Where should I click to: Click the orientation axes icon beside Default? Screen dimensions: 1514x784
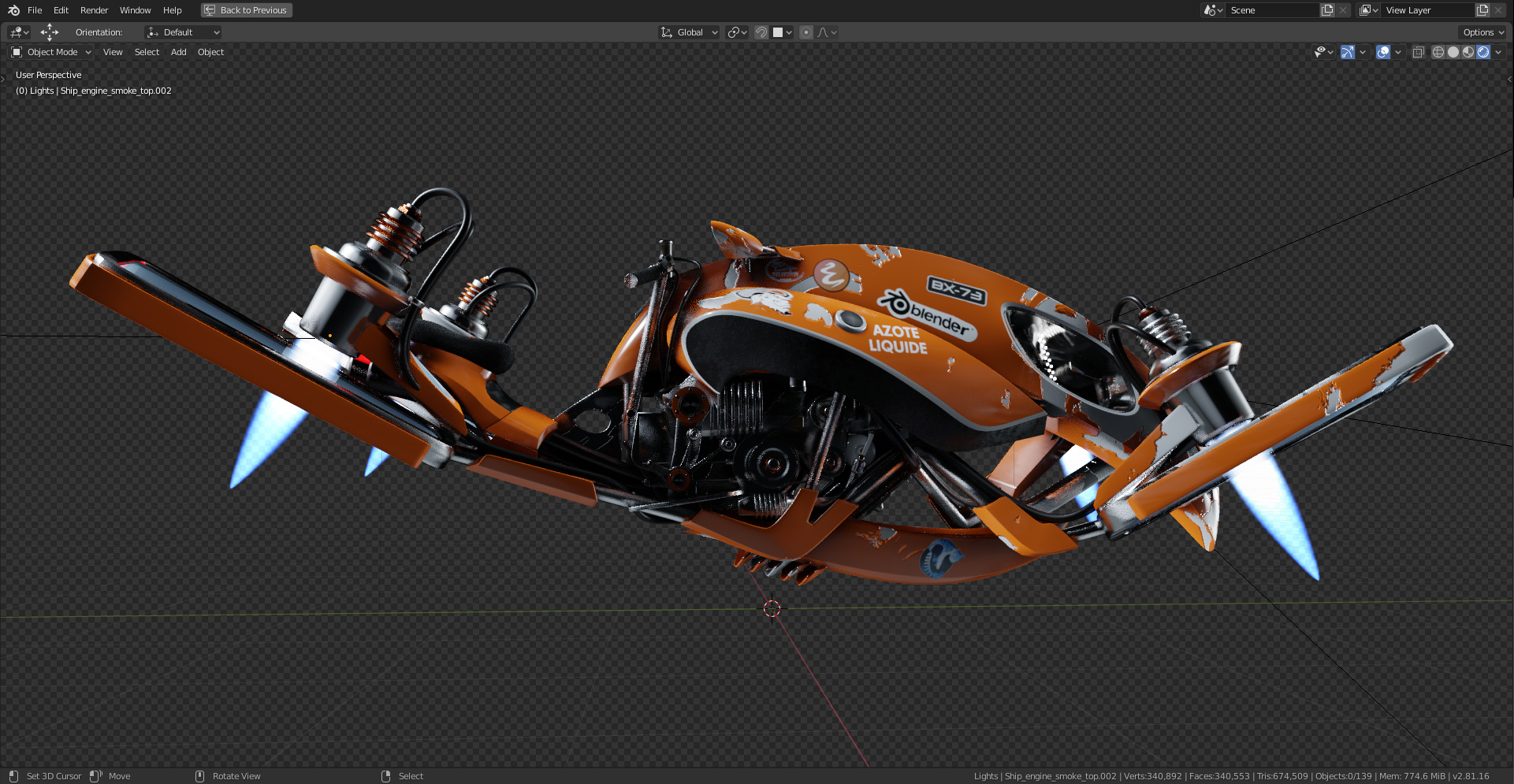click(153, 32)
